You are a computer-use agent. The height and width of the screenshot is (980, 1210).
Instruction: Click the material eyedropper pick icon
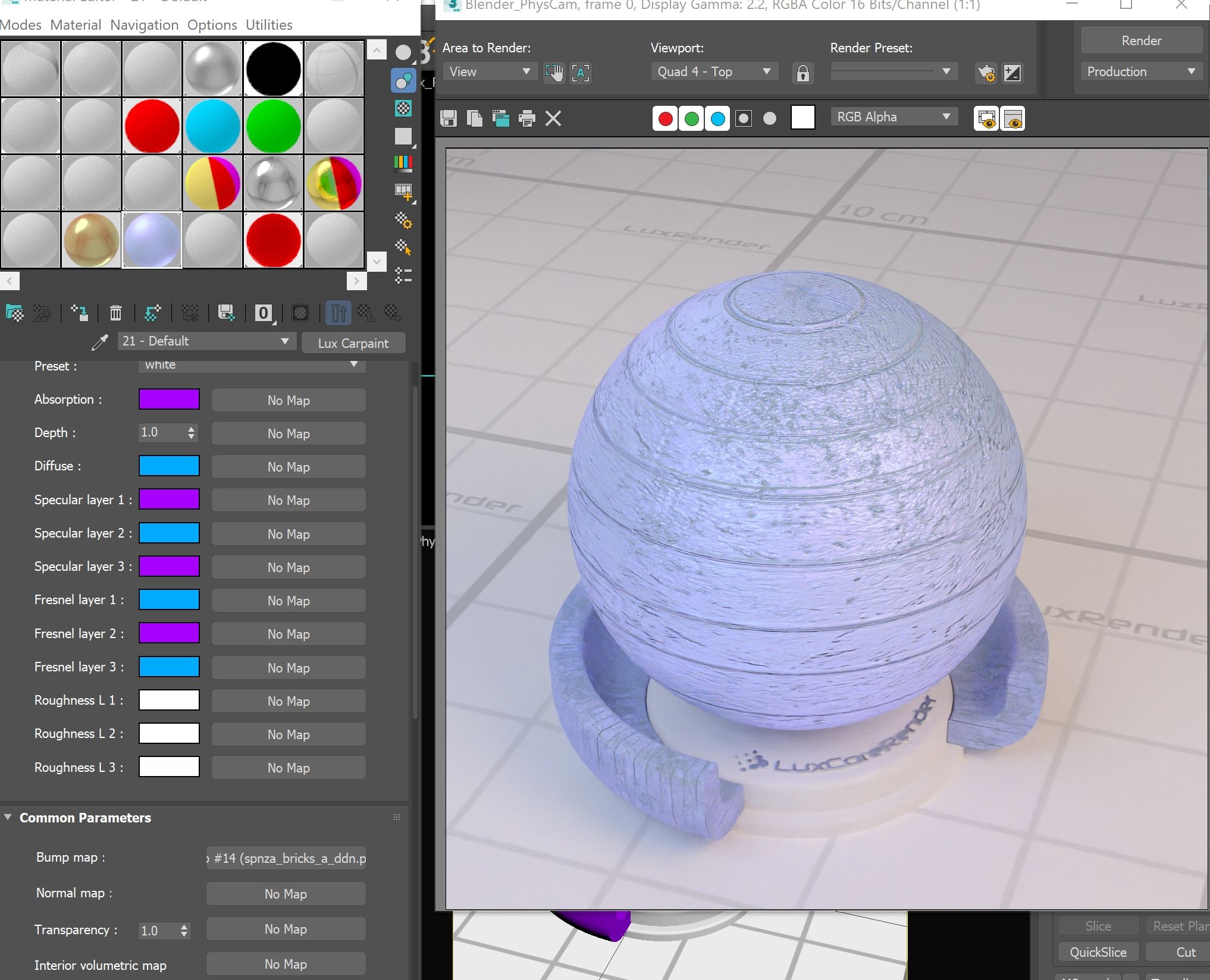(100, 342)
